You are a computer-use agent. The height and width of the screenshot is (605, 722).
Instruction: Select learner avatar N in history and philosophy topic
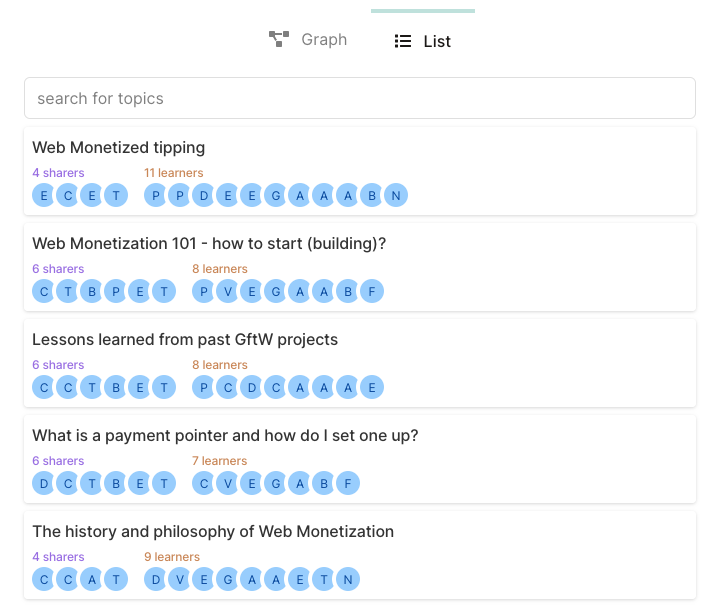[x=348, y=579]
